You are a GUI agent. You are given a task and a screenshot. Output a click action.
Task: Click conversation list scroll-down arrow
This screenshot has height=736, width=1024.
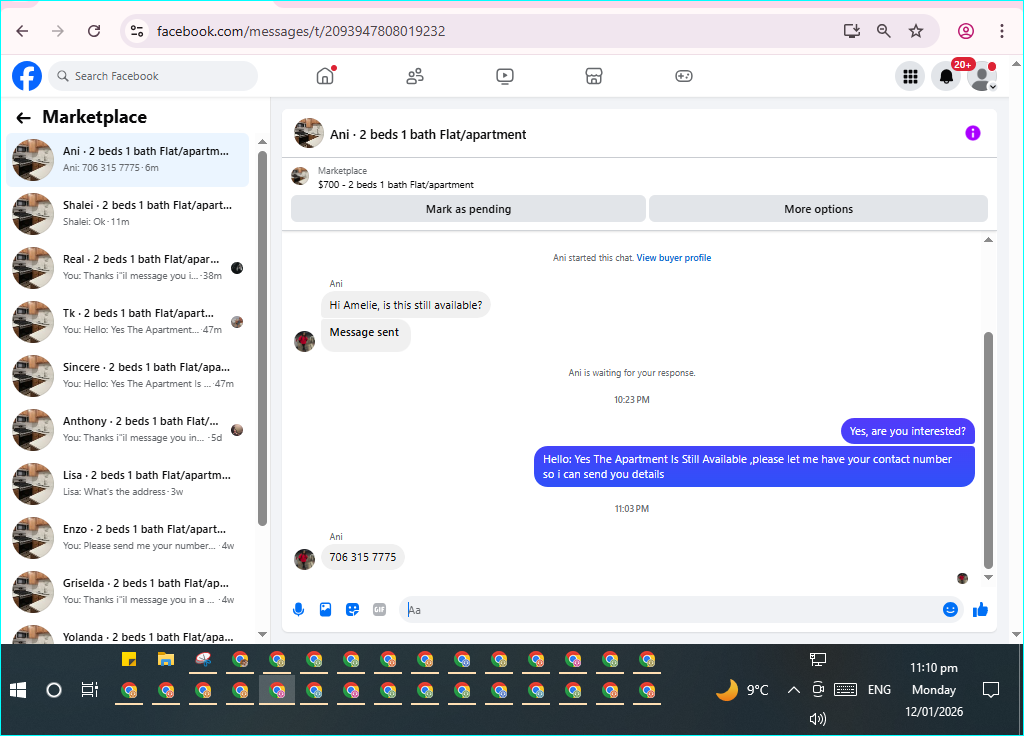click(263, 634)
